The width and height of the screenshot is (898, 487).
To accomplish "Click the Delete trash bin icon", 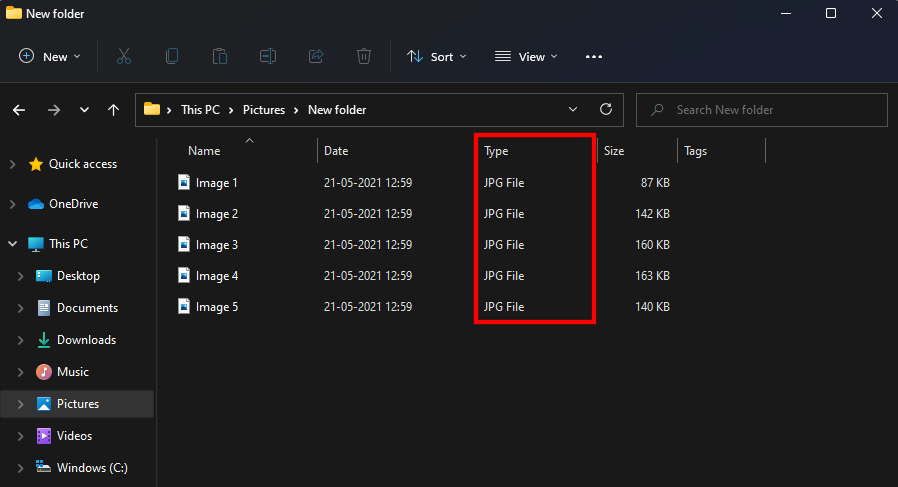I will [364, 57].
